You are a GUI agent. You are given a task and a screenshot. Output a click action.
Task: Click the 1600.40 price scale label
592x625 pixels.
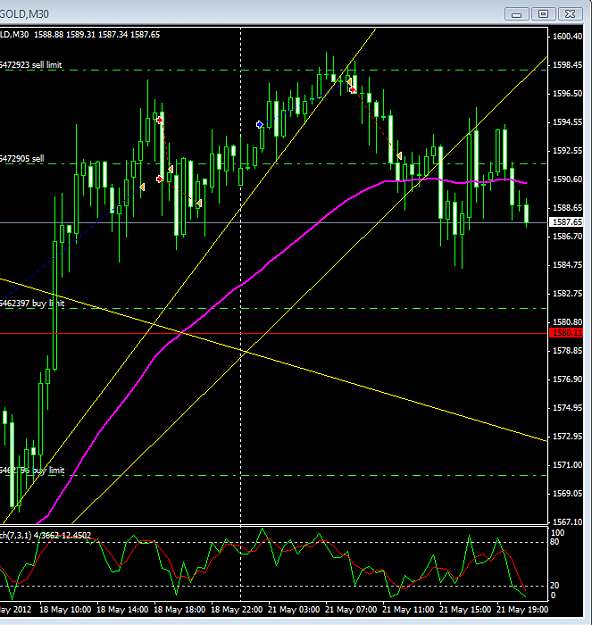(567, 36)
